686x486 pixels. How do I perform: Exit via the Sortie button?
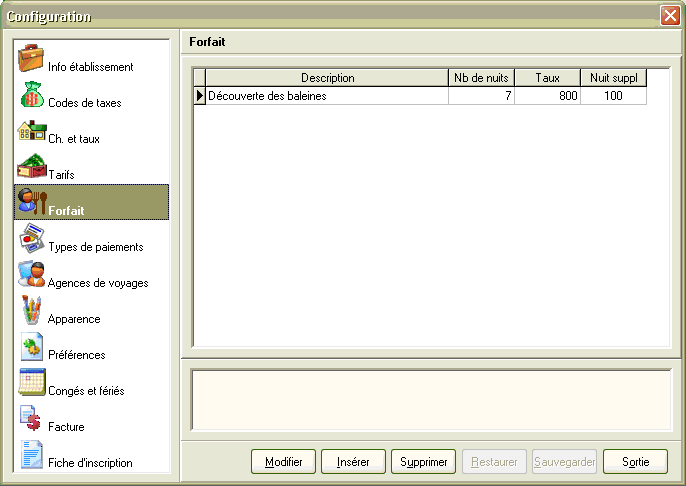coord(635,462)
